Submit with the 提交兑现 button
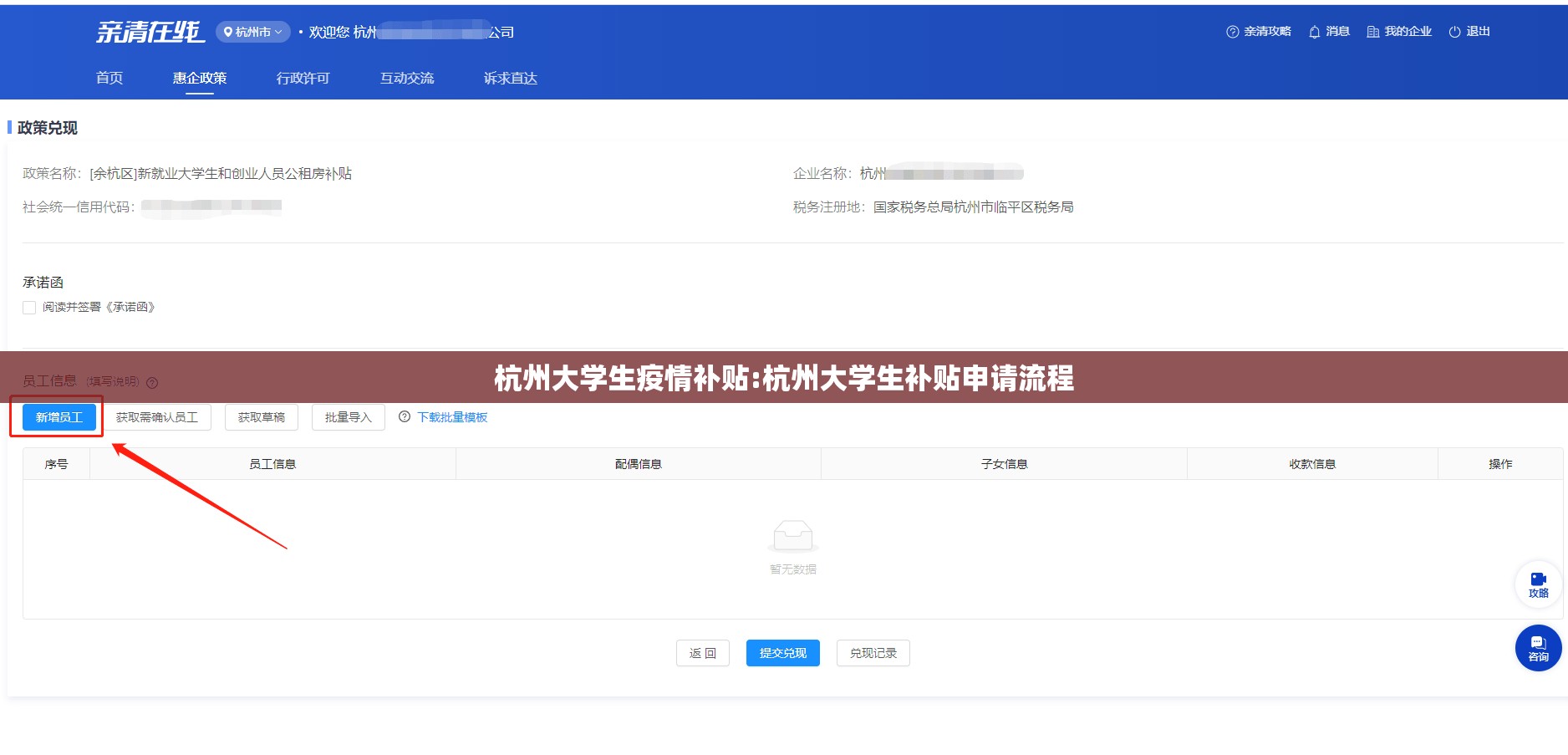The image size is (1568, 755). [782, 653]
